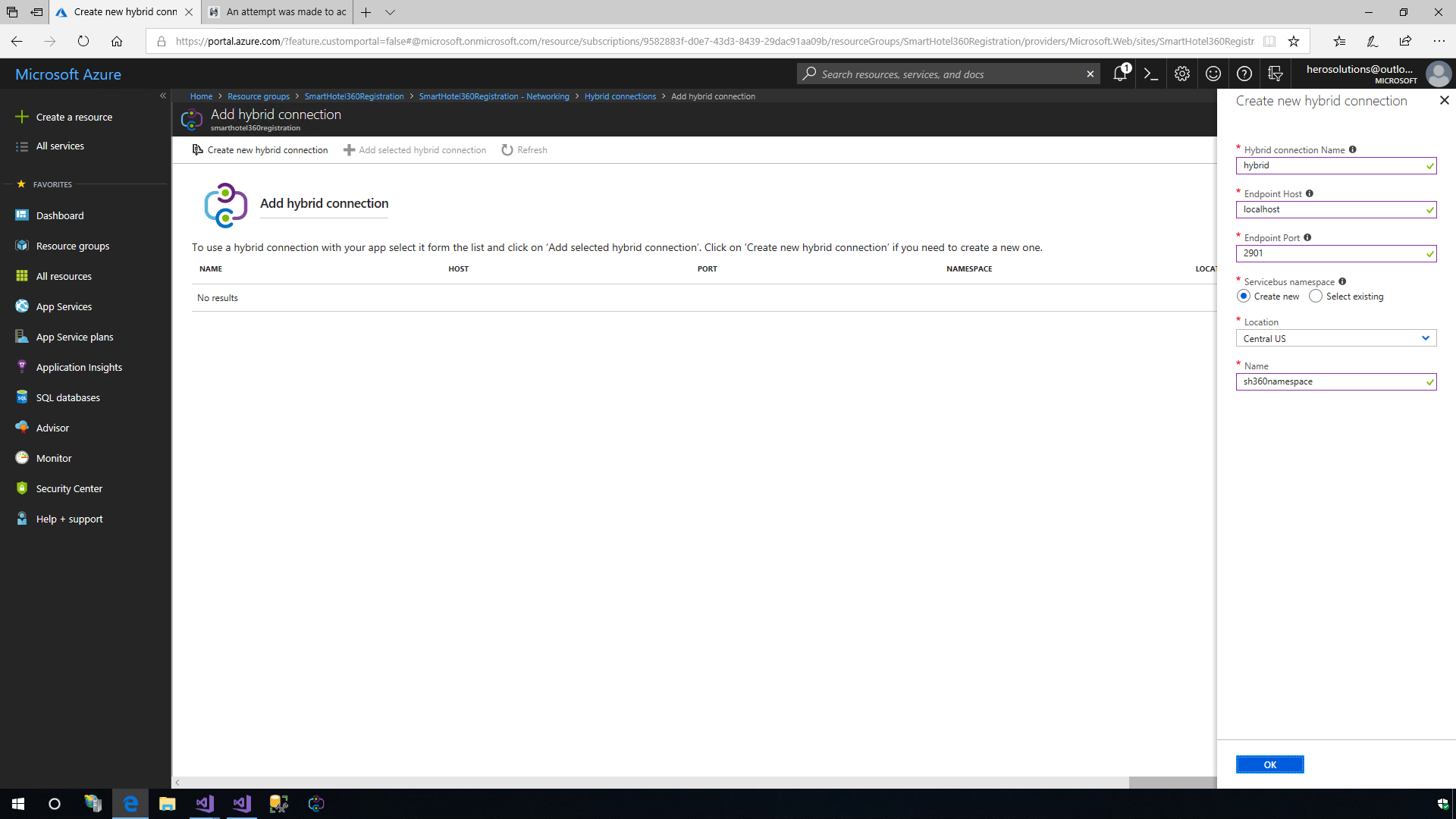
Task: Click the feedback smiley icon
Action: [1213, 74]
